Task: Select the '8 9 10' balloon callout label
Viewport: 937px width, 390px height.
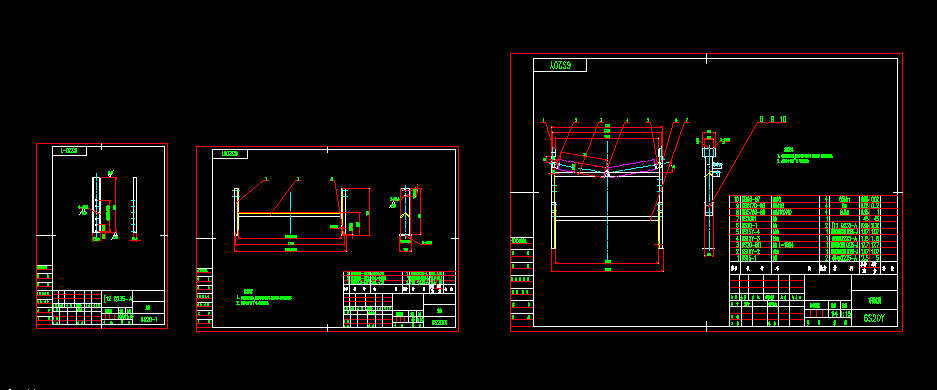Action: (773, 119)
